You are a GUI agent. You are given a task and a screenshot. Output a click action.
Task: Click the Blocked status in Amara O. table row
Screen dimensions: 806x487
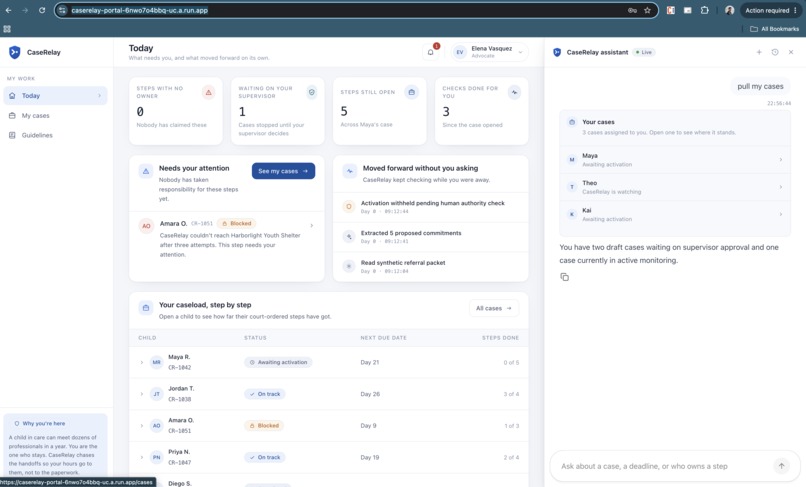[264, 426]
